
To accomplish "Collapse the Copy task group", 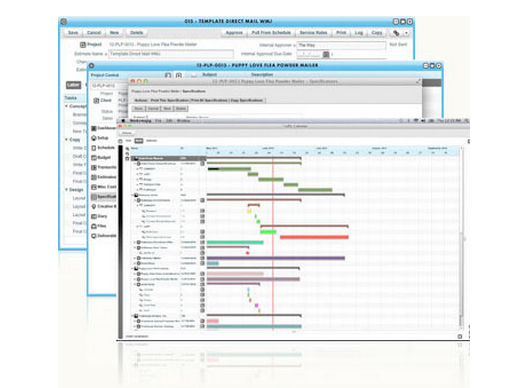I will (67, 139).
